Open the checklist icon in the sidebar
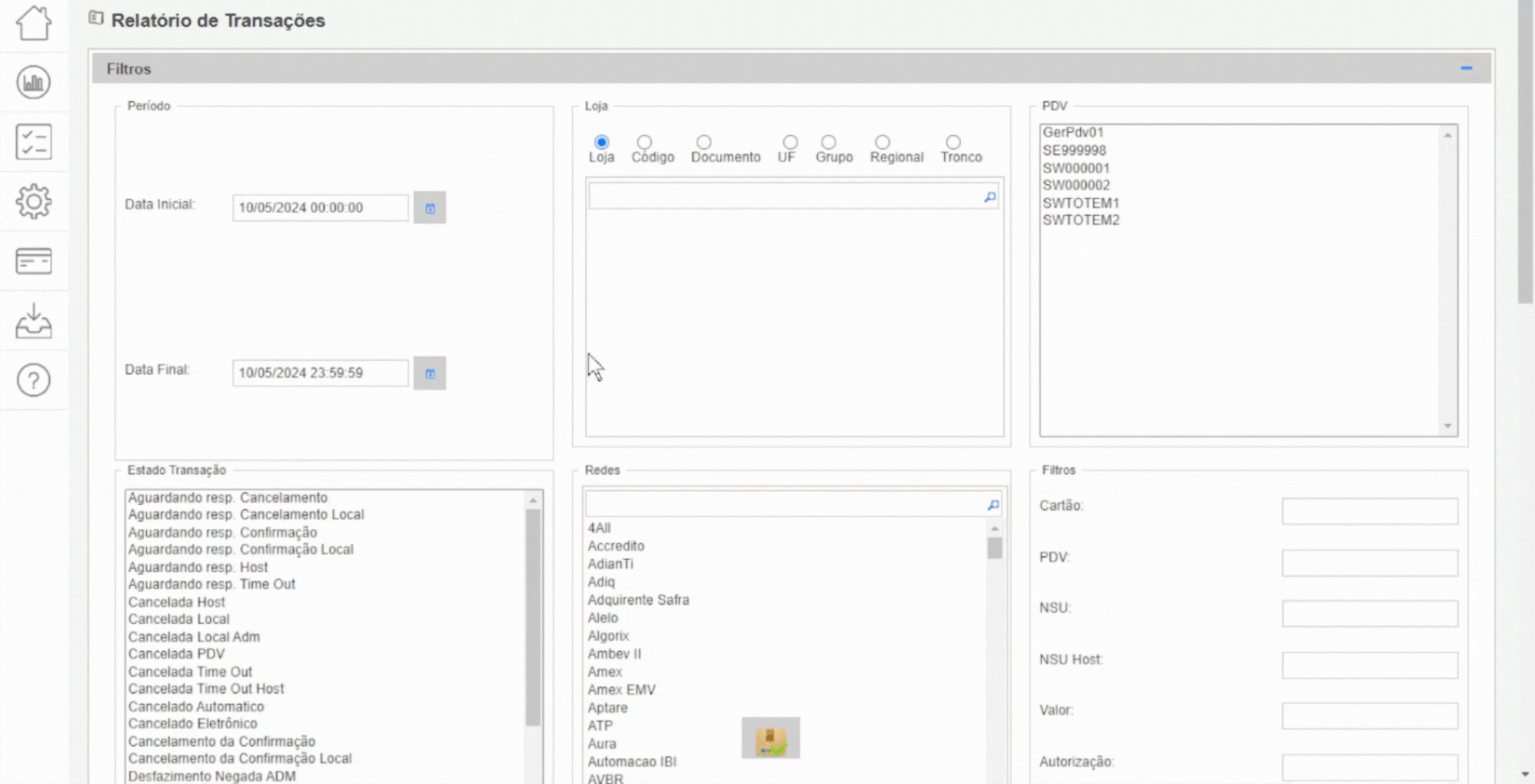The width and height of the screenshot is (1535, 784). (33, 141)
